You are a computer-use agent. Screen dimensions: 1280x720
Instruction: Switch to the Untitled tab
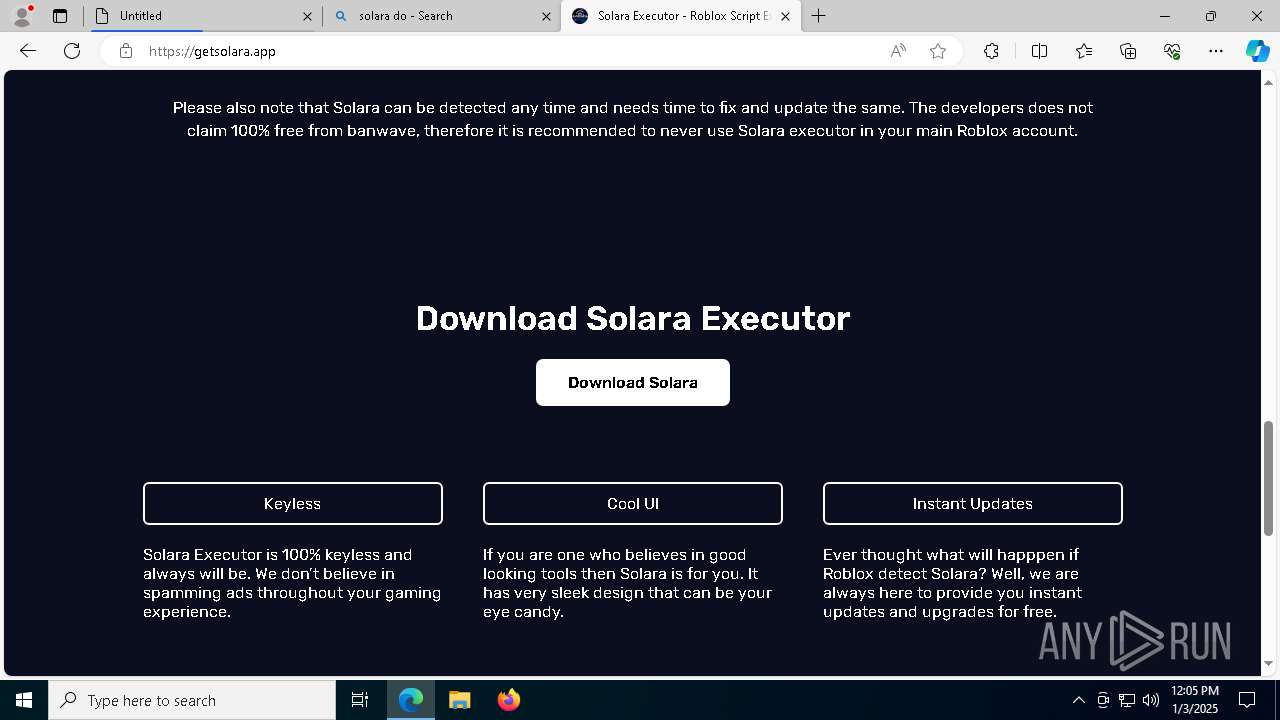coord(200,16)
